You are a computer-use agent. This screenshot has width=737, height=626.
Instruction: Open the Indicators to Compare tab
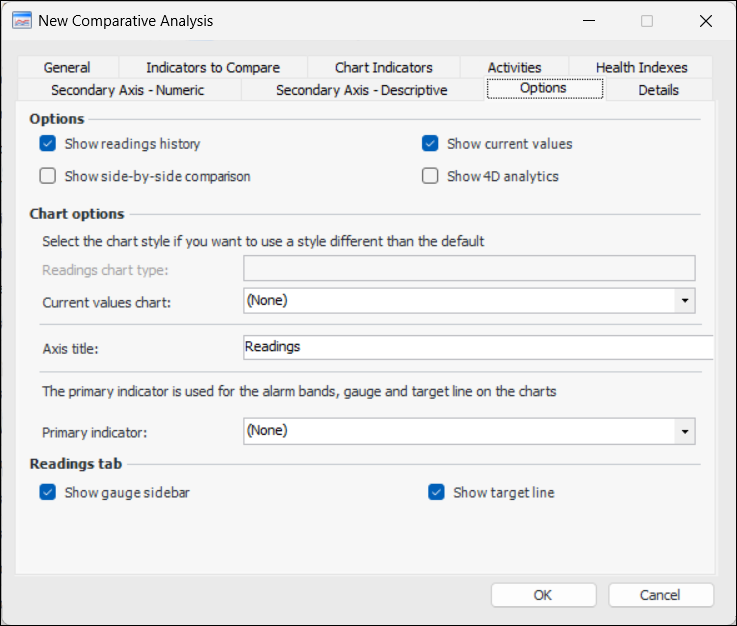(x=213, y=68)
